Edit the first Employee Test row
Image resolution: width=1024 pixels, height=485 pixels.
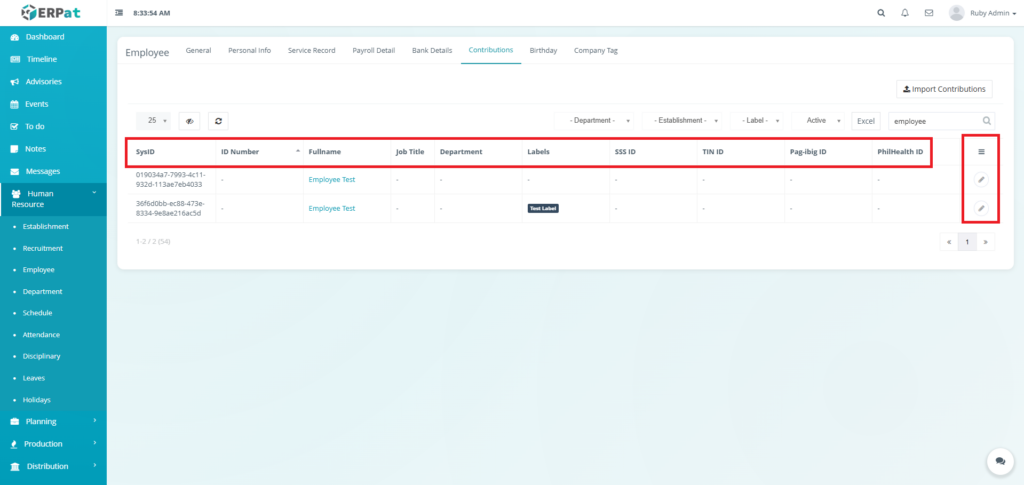click(x=981, y=180)
